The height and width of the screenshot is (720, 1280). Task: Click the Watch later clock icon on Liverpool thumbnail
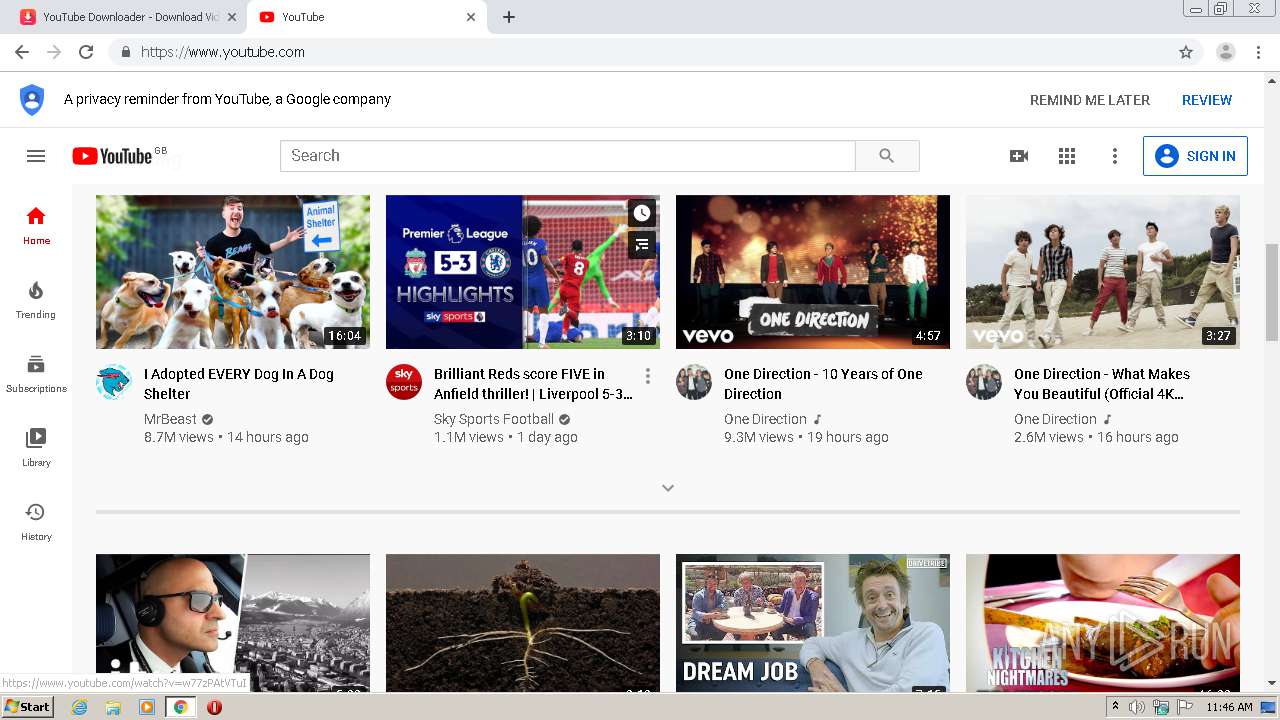(x=642, y=213)
